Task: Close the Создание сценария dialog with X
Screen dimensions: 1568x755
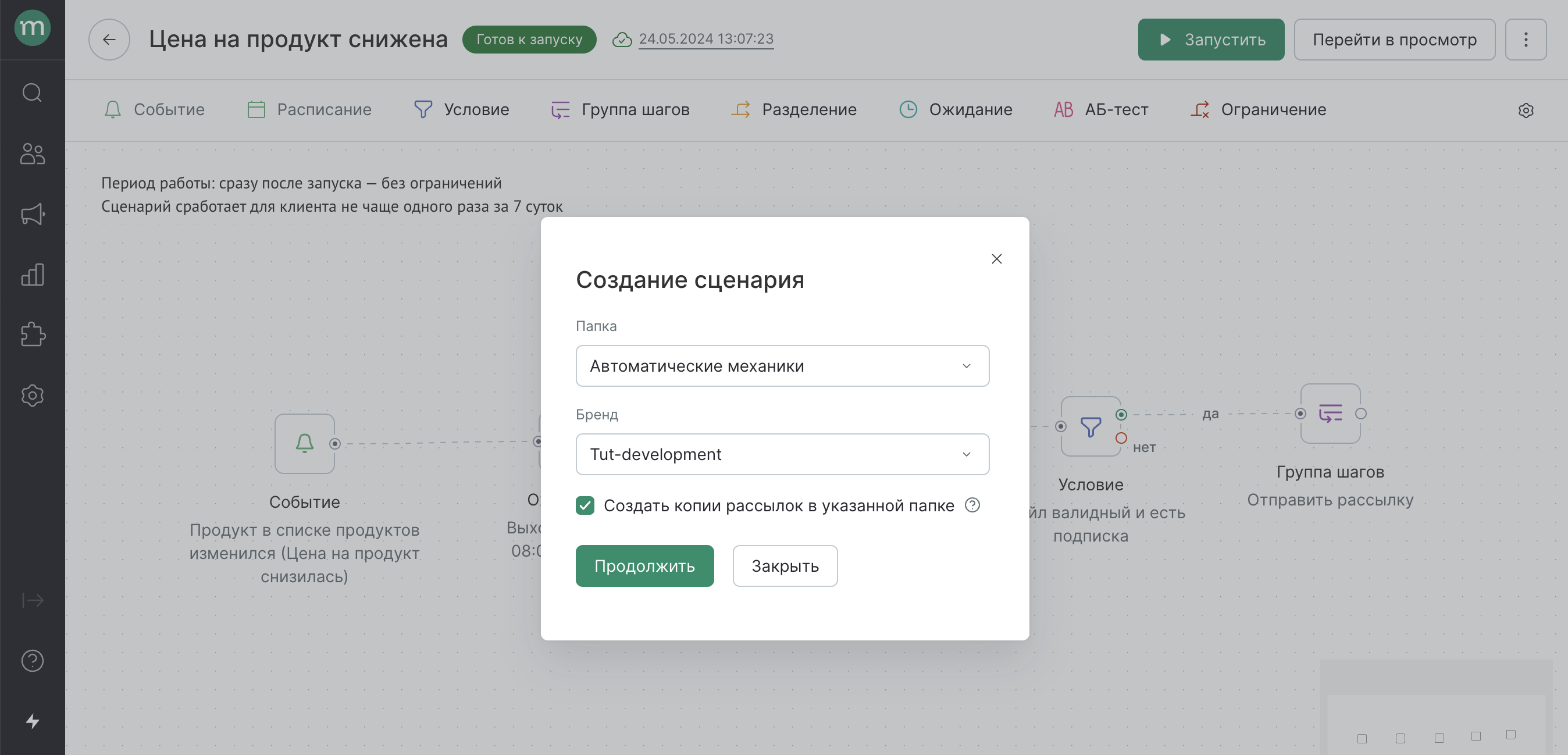Action: pos(996,259)
